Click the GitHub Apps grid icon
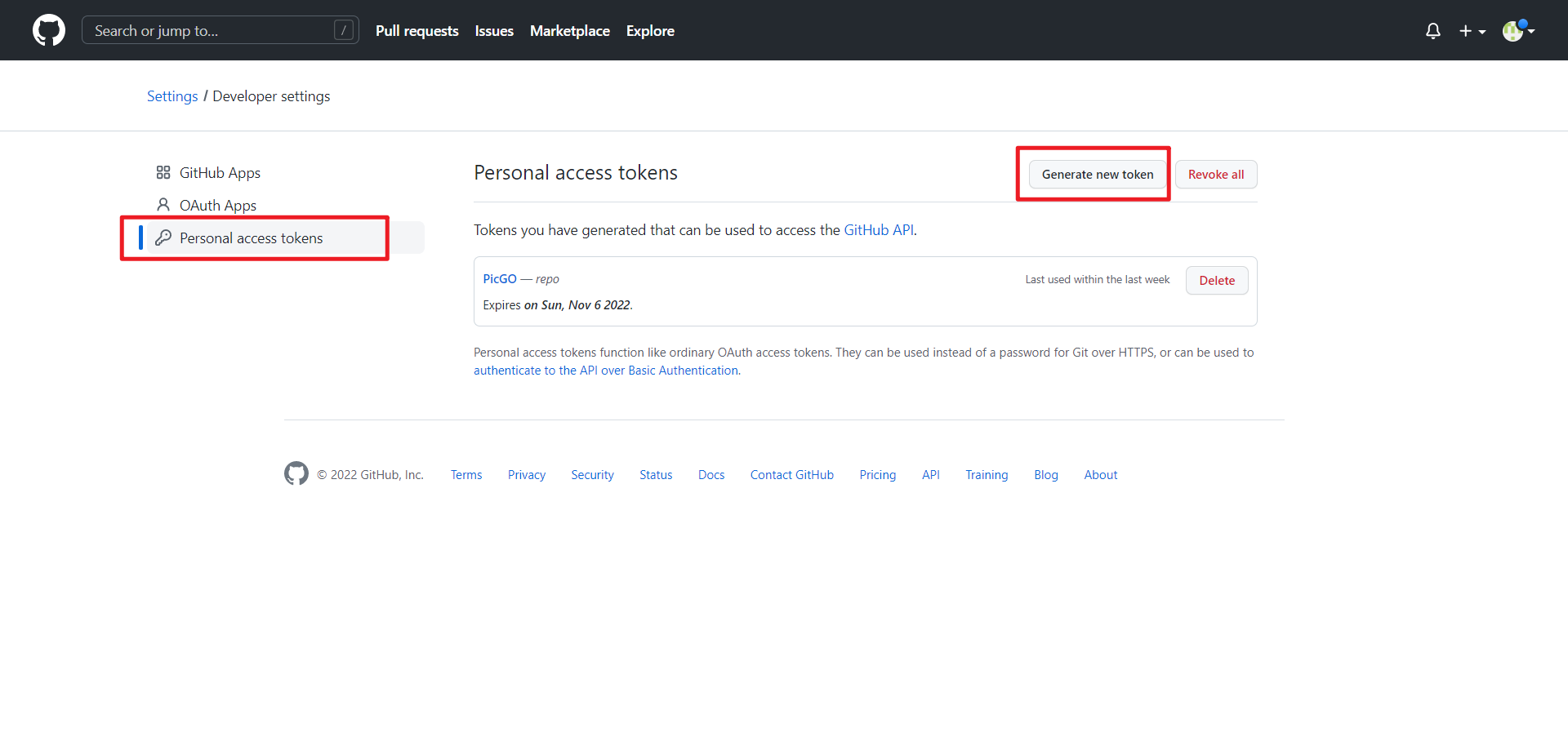1568x737 pixels. [x=163, y=172]
